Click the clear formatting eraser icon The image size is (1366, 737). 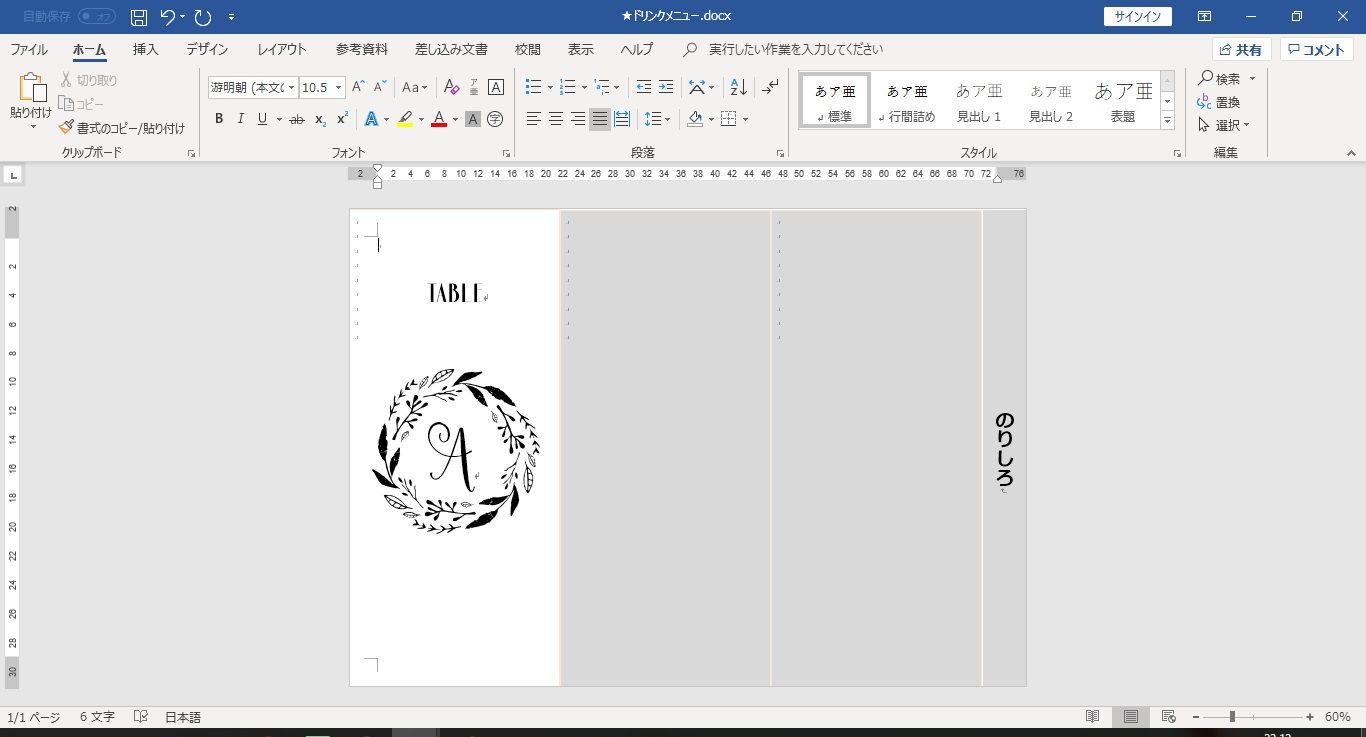coord(451,87)
